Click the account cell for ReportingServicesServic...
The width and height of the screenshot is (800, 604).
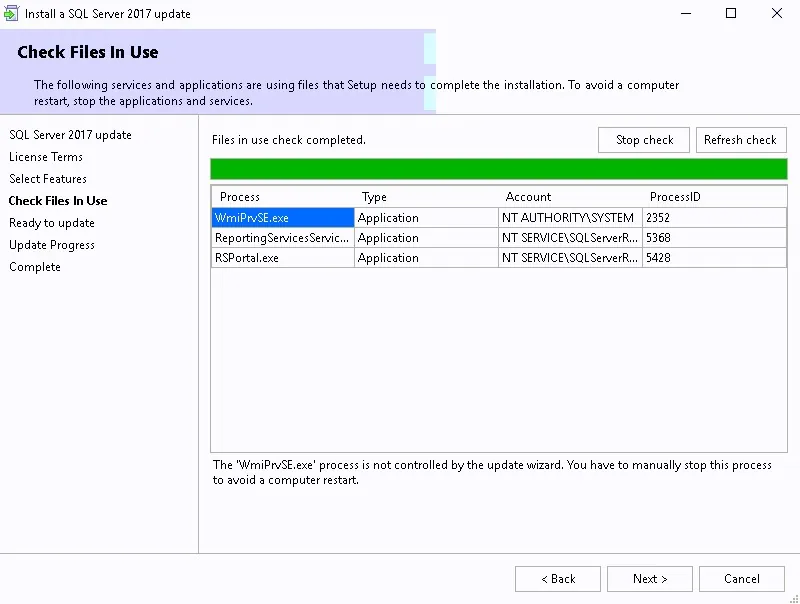(570, 238)
